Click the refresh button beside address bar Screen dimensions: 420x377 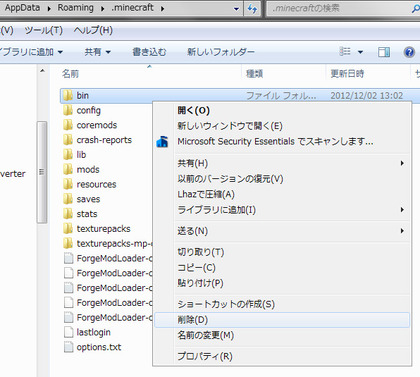(x=252, y=9)
